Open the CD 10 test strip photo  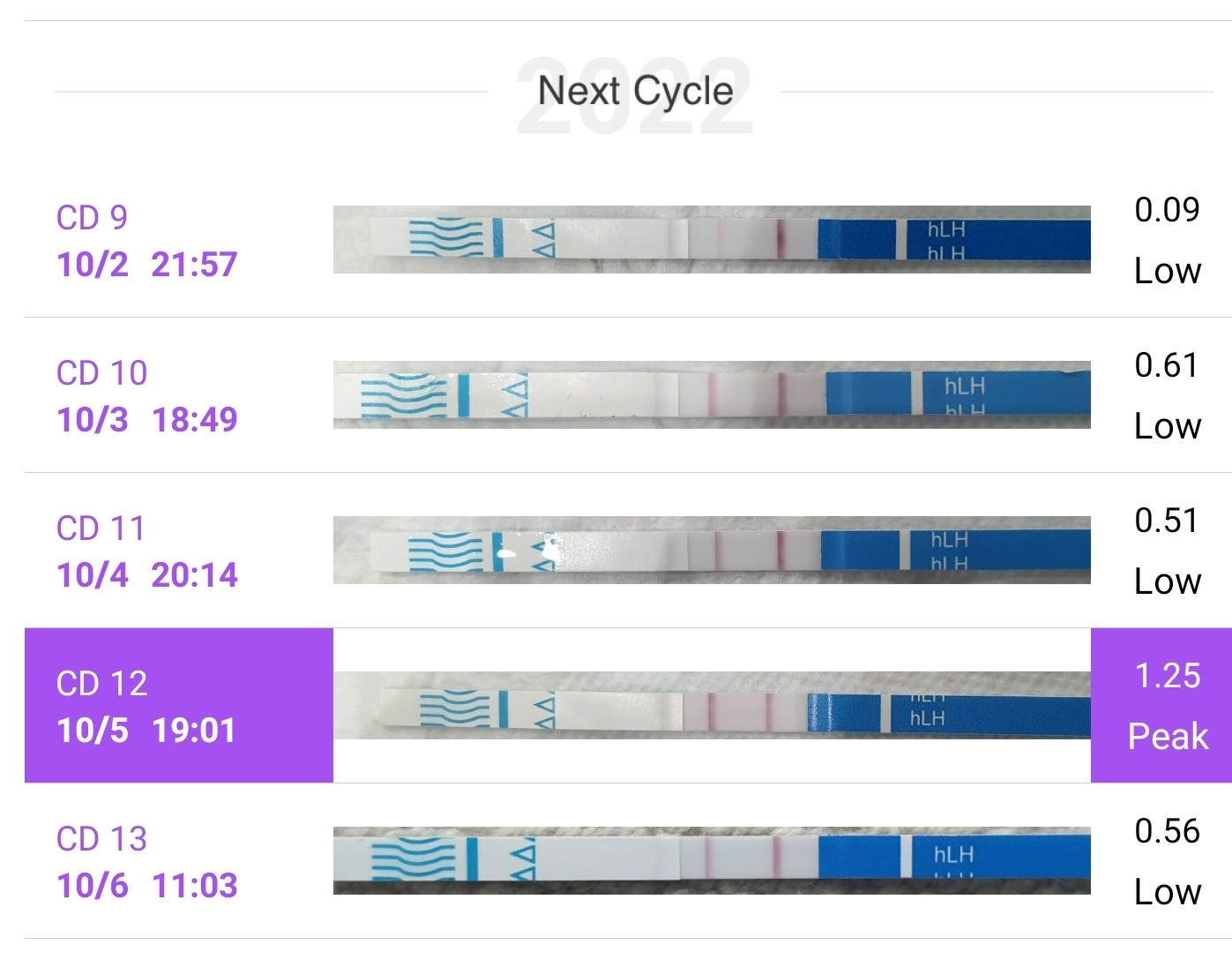pyautogui.click(x=711, y=394)
